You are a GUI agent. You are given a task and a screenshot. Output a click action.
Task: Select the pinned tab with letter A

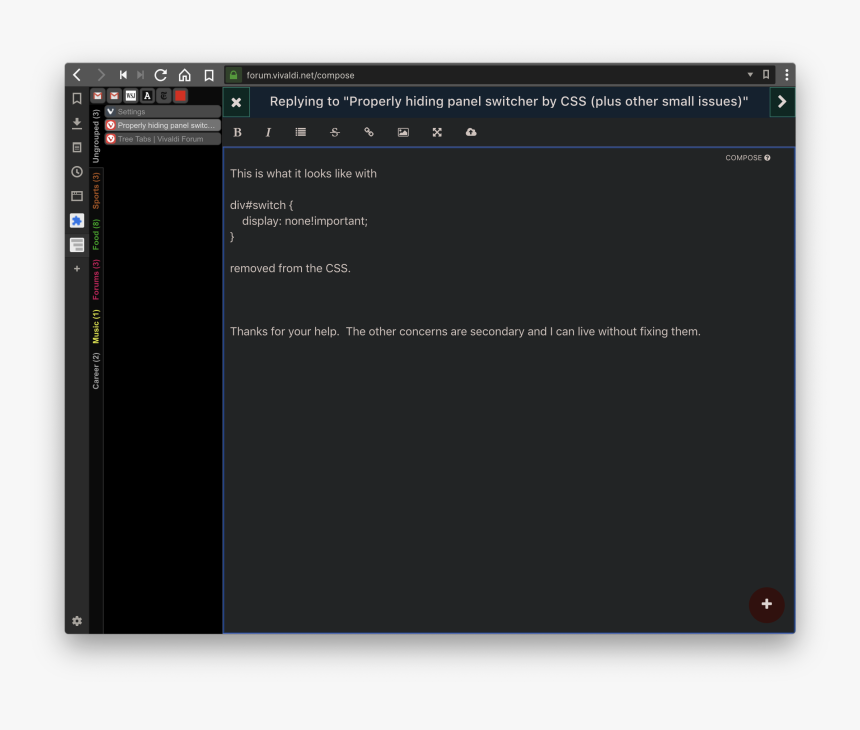pos(147,96)
